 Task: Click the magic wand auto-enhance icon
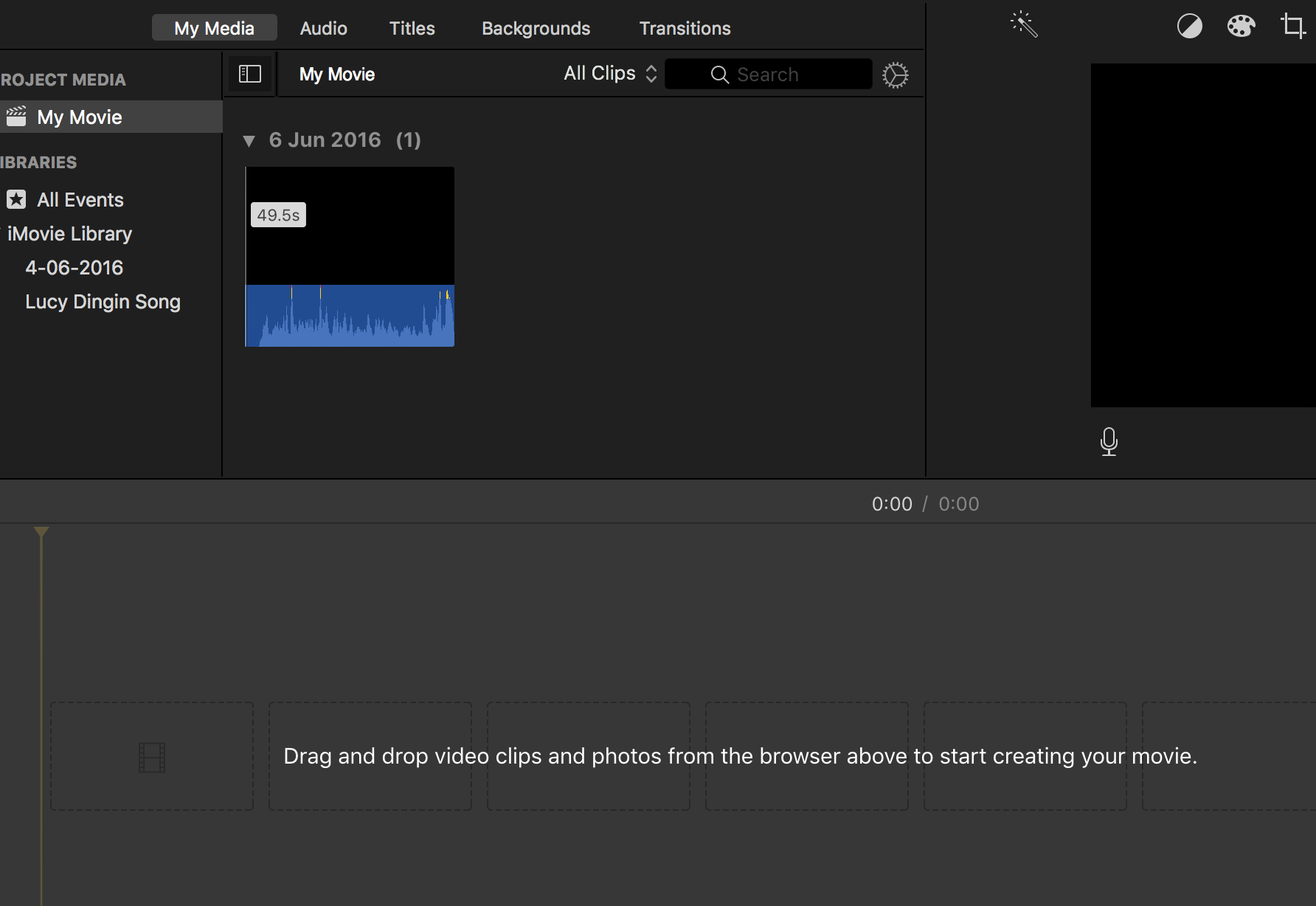(1024, 25)
